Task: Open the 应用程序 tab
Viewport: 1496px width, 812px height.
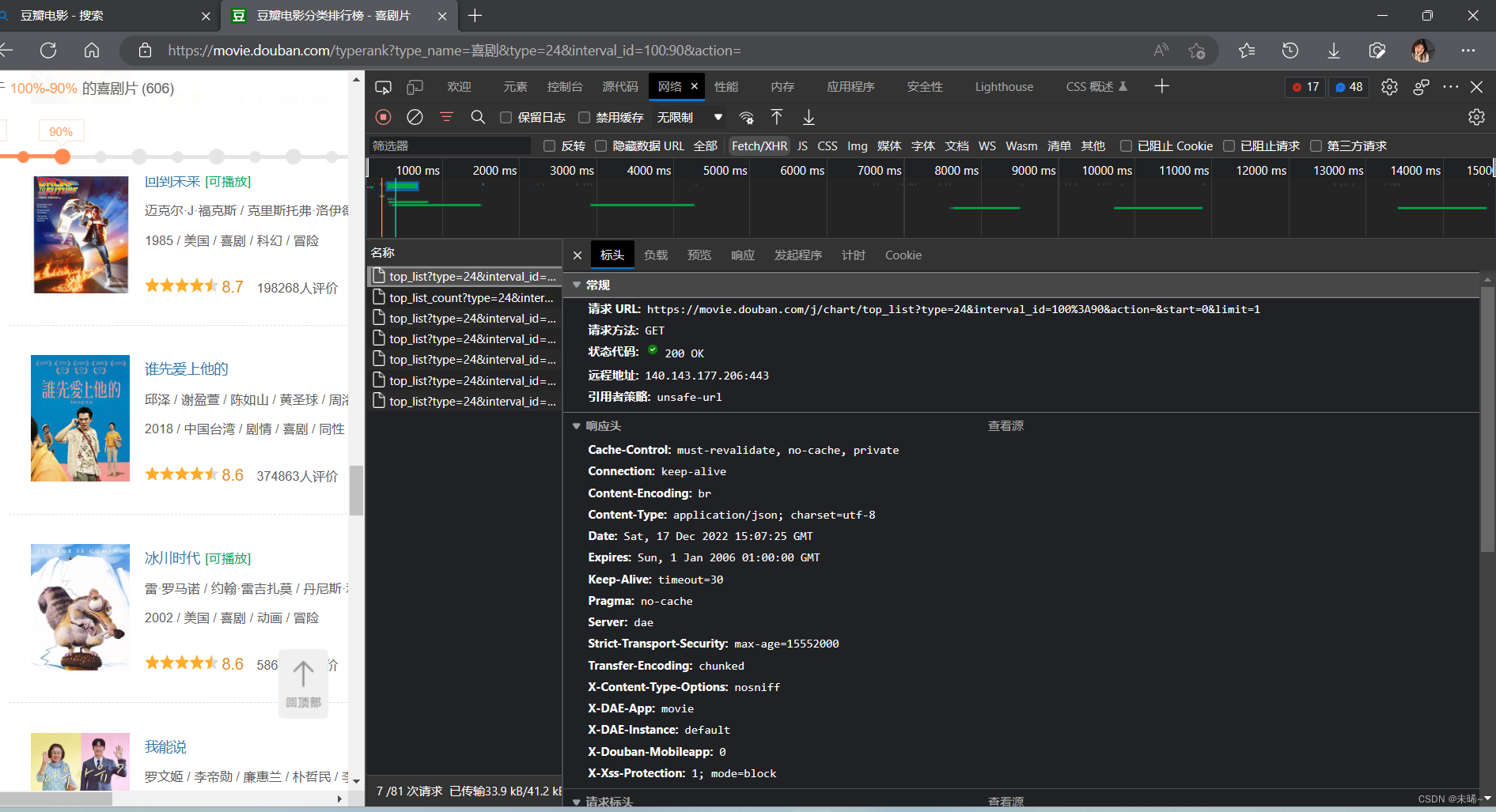Action: 850,87
